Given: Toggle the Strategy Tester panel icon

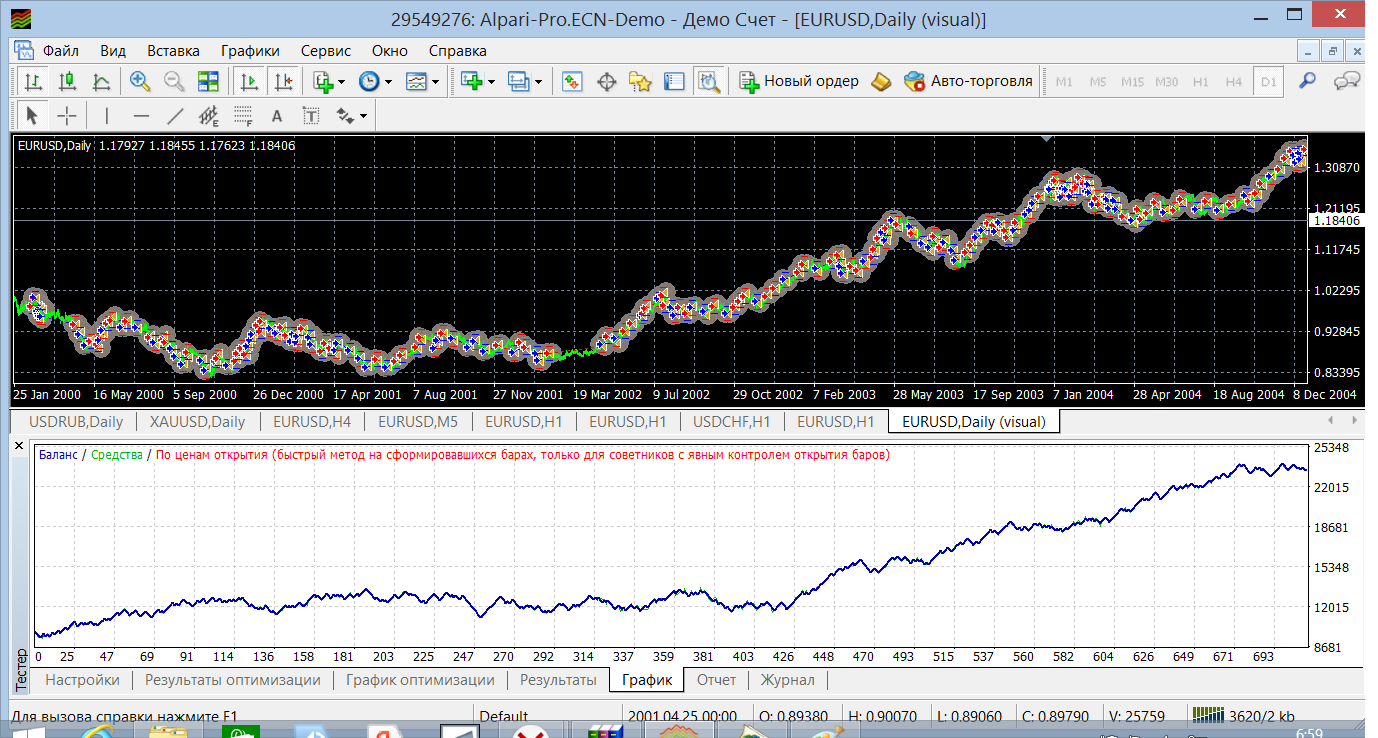Looking at the screenshot, I should 709,82.
